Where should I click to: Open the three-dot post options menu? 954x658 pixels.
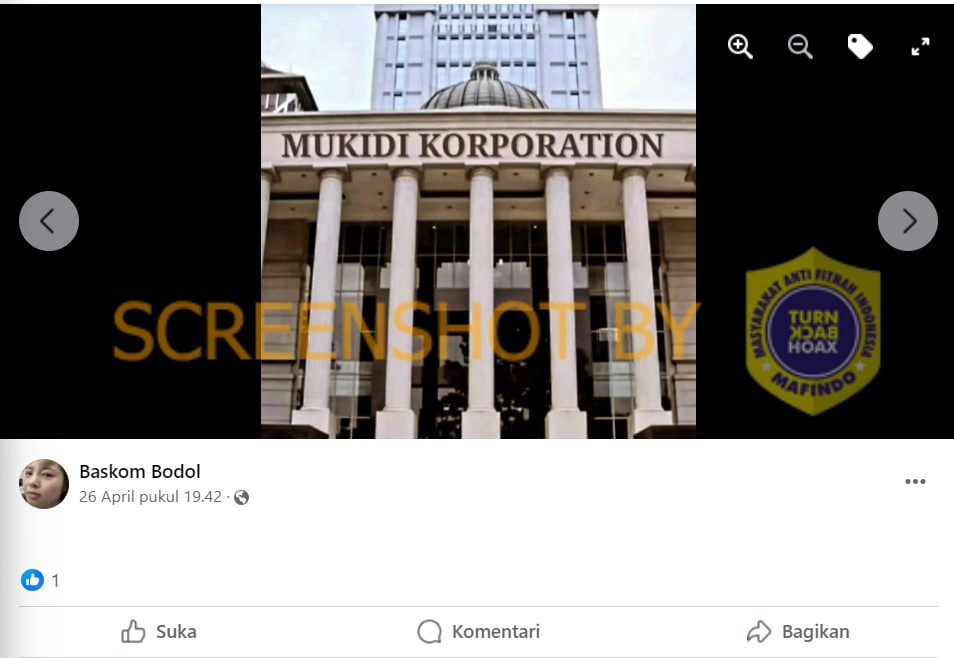915,481
